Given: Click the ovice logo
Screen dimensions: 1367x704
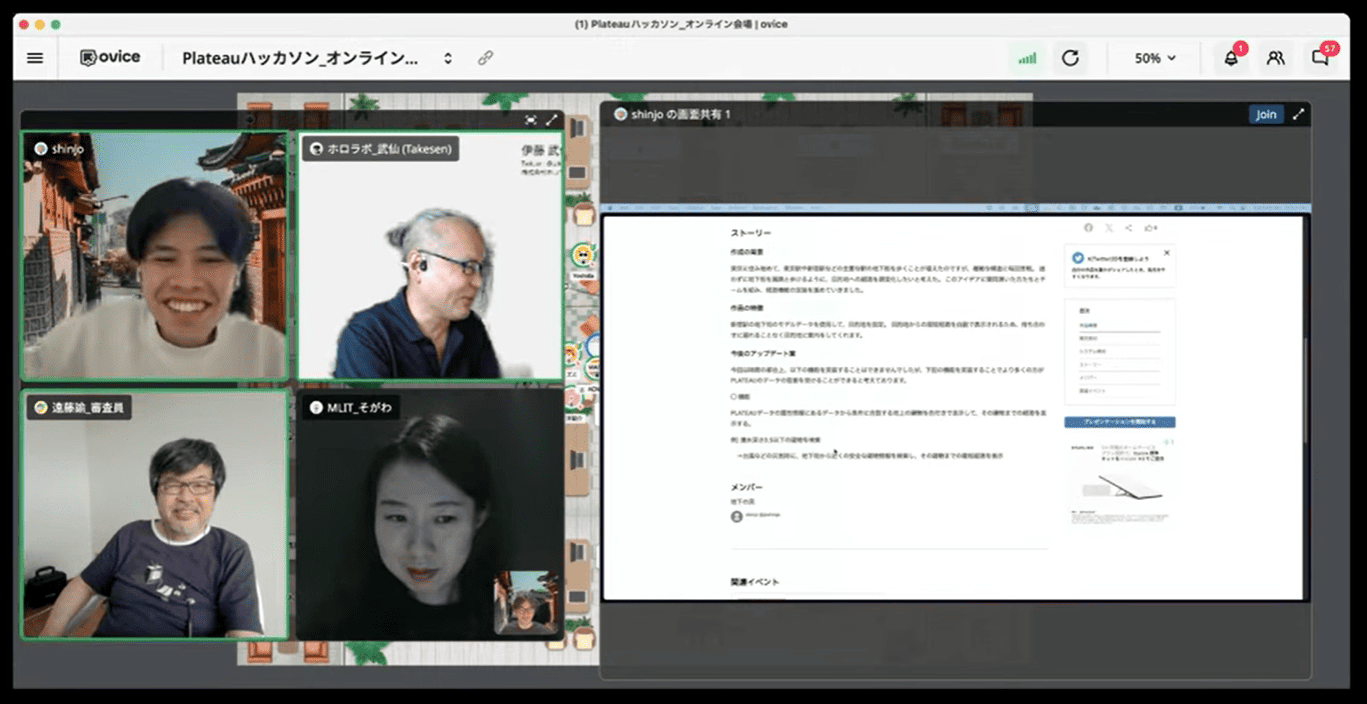Looking at the screenshot, I should (x=110, y=58).
